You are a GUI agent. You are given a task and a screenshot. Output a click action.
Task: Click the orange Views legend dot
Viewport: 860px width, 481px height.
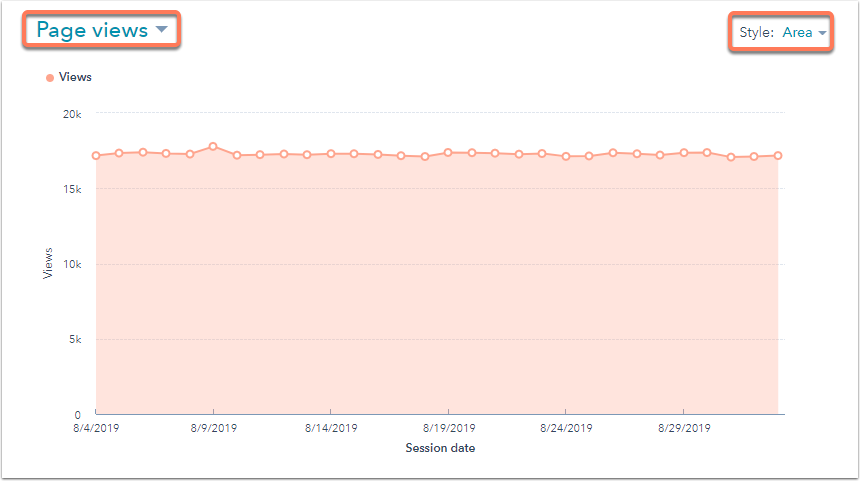click(x=50, y=78)
